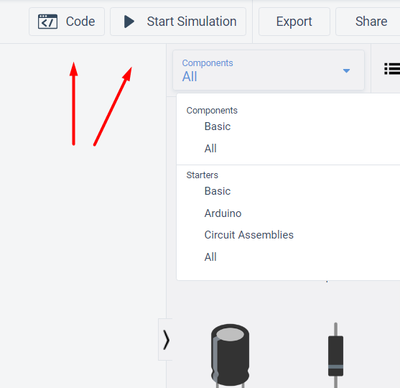400x388 pixels.
Task: Select Circuit Assemblies option
Action: point(249,235)
